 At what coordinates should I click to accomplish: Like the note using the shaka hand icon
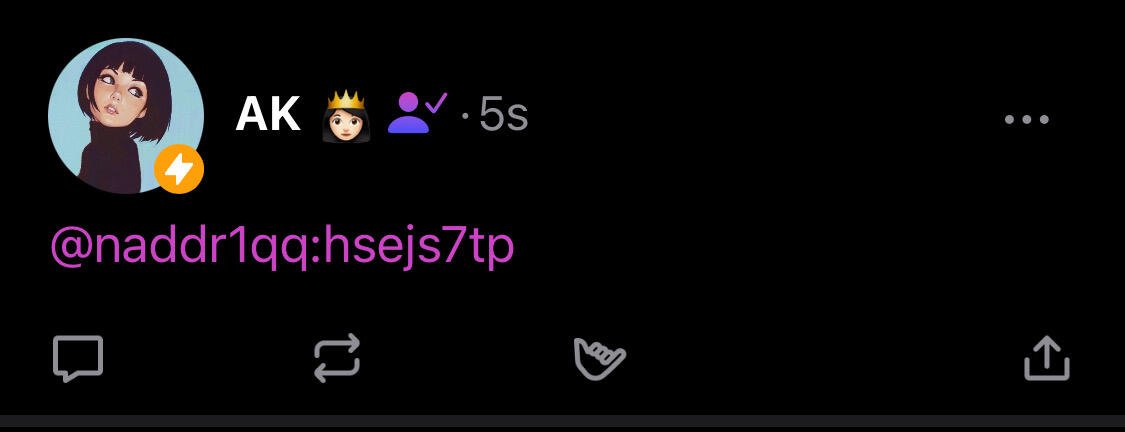click(x=599, y=358)
